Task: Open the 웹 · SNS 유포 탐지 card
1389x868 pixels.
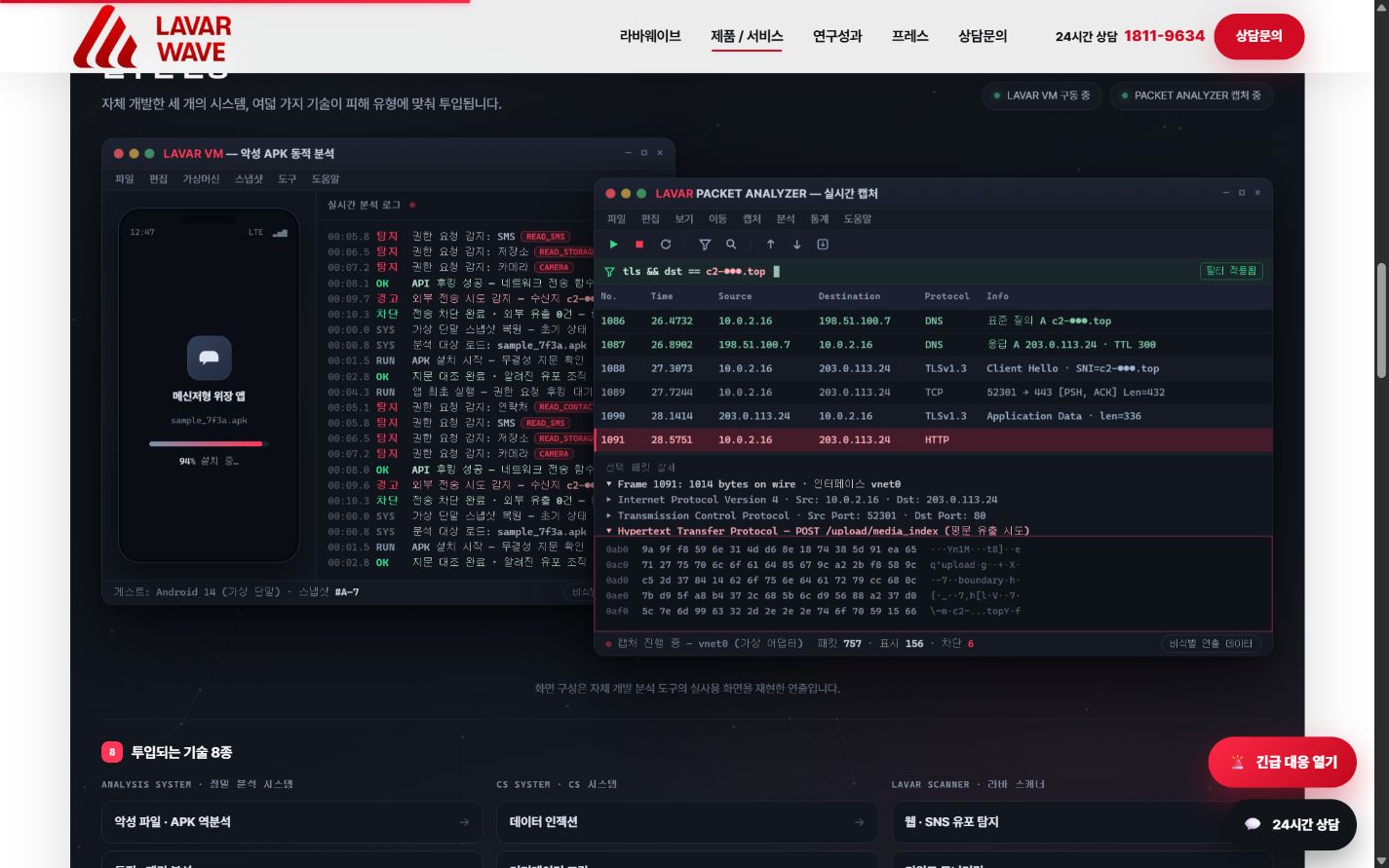Action: (x=1082, y=822)
